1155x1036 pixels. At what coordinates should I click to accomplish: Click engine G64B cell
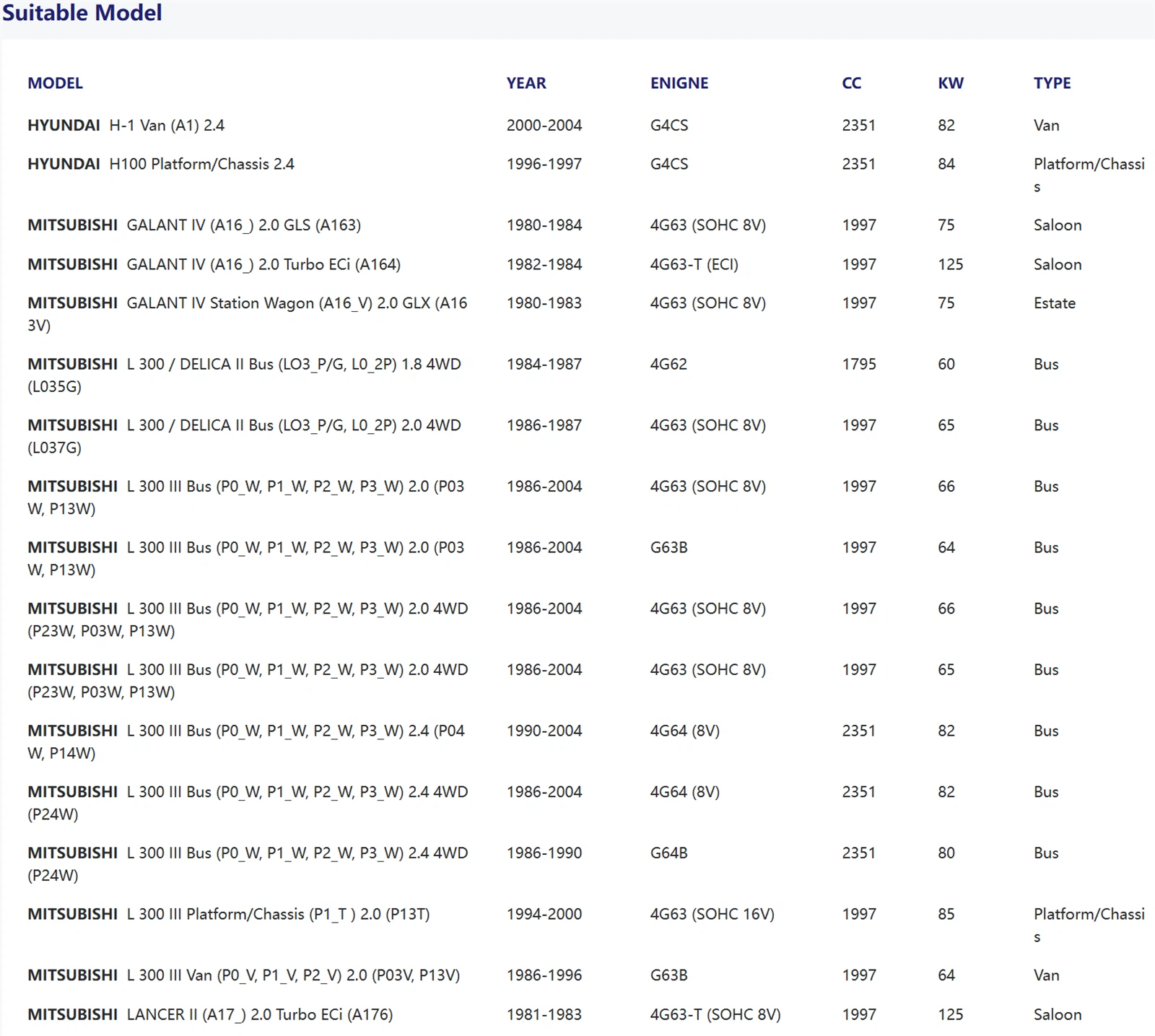coord(669,853)
